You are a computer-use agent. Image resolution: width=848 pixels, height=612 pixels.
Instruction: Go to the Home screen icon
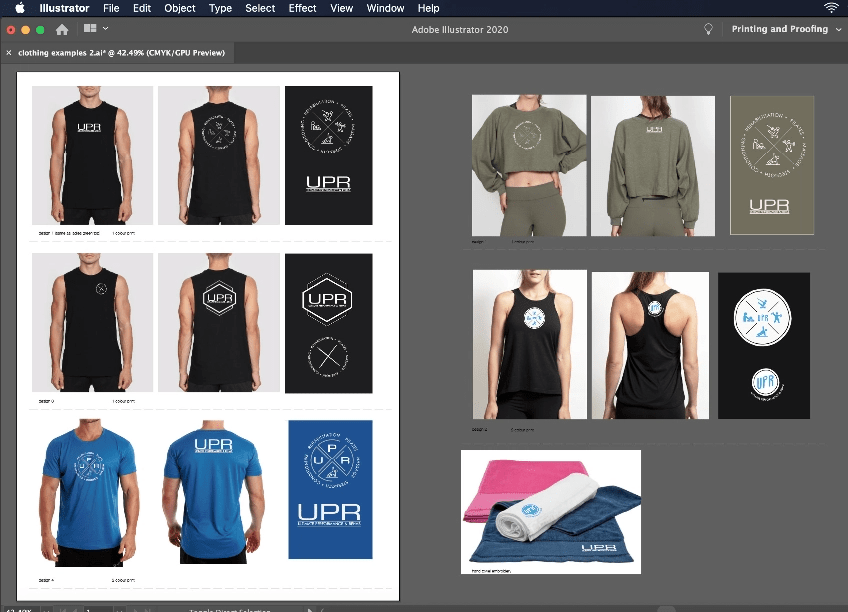pos(62,29)
